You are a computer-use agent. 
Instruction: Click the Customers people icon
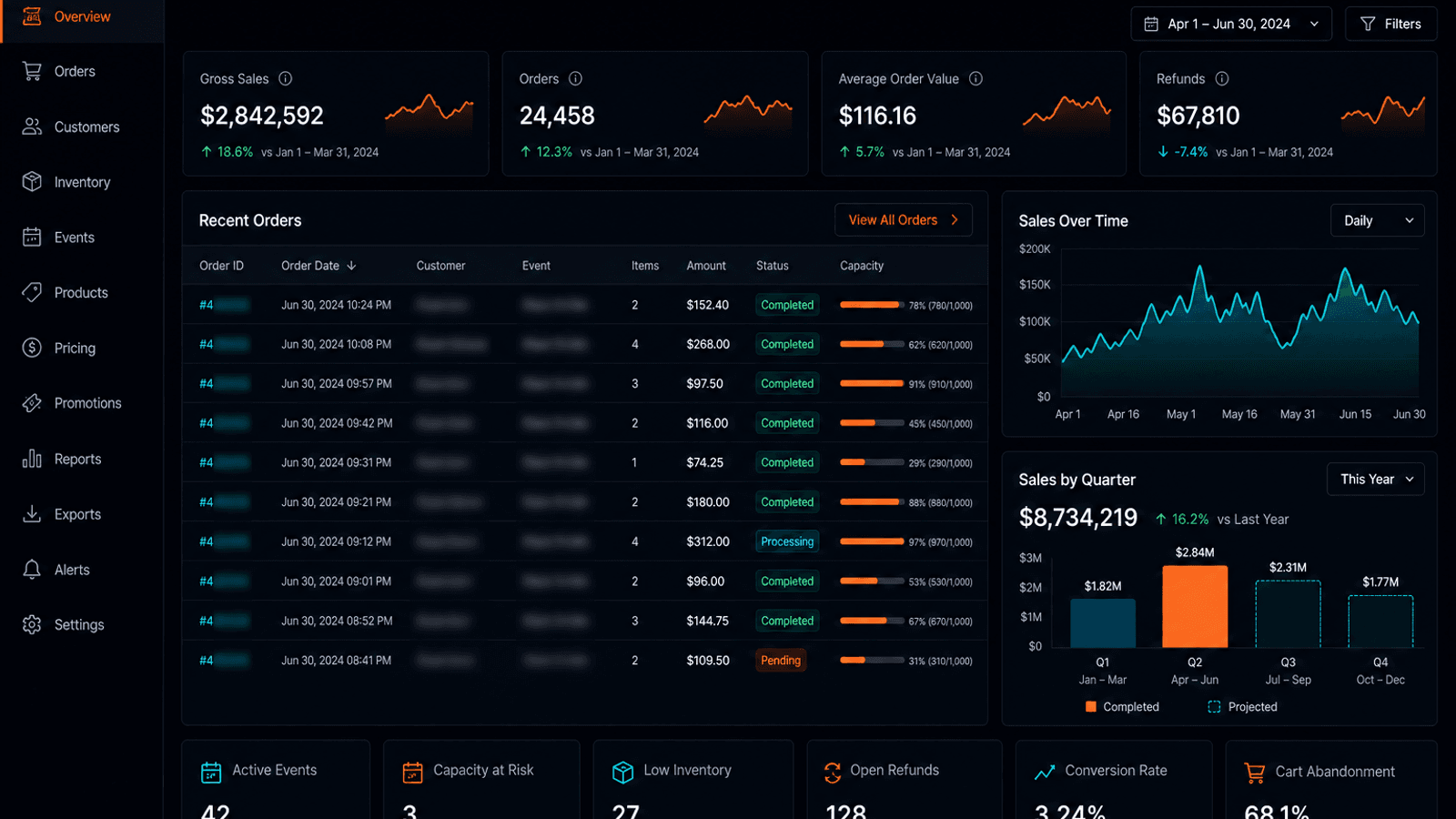[32, 126]
